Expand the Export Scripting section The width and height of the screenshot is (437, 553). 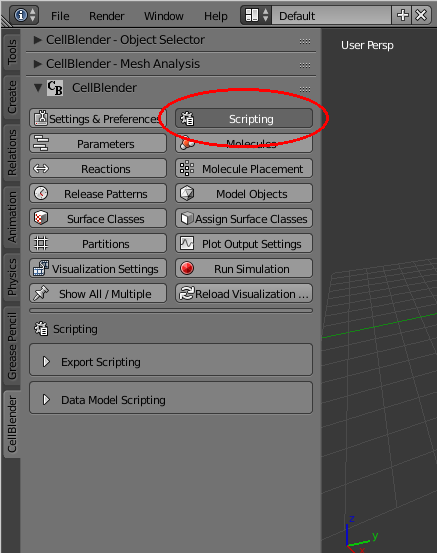coord(171,361)
